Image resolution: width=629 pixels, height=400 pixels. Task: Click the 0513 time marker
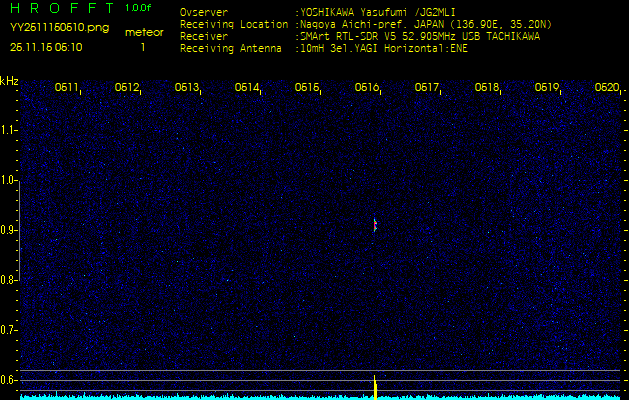187,88
